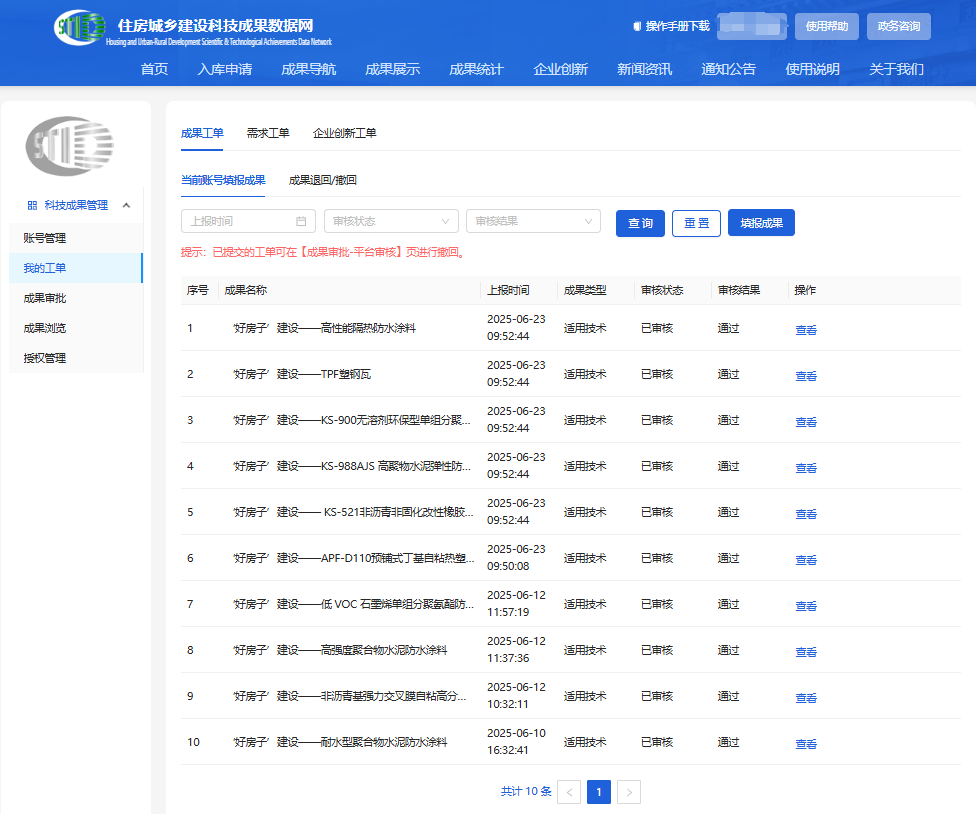976x814 pixels.
Task: Click the grid icon beside 科技成果管理
Action: point(32,205)
